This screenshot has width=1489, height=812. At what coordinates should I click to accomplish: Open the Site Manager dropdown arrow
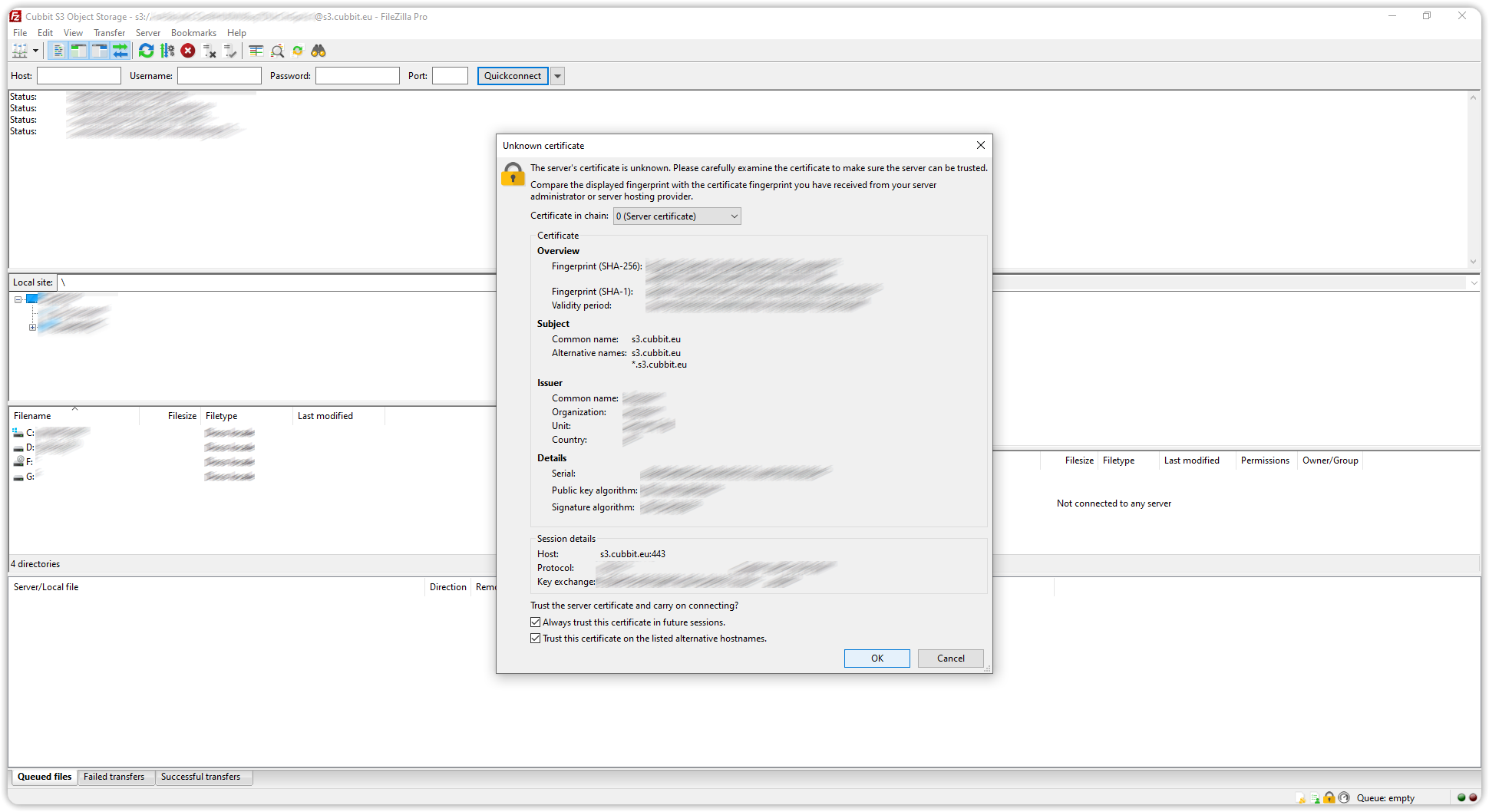(x=35, y=51)
